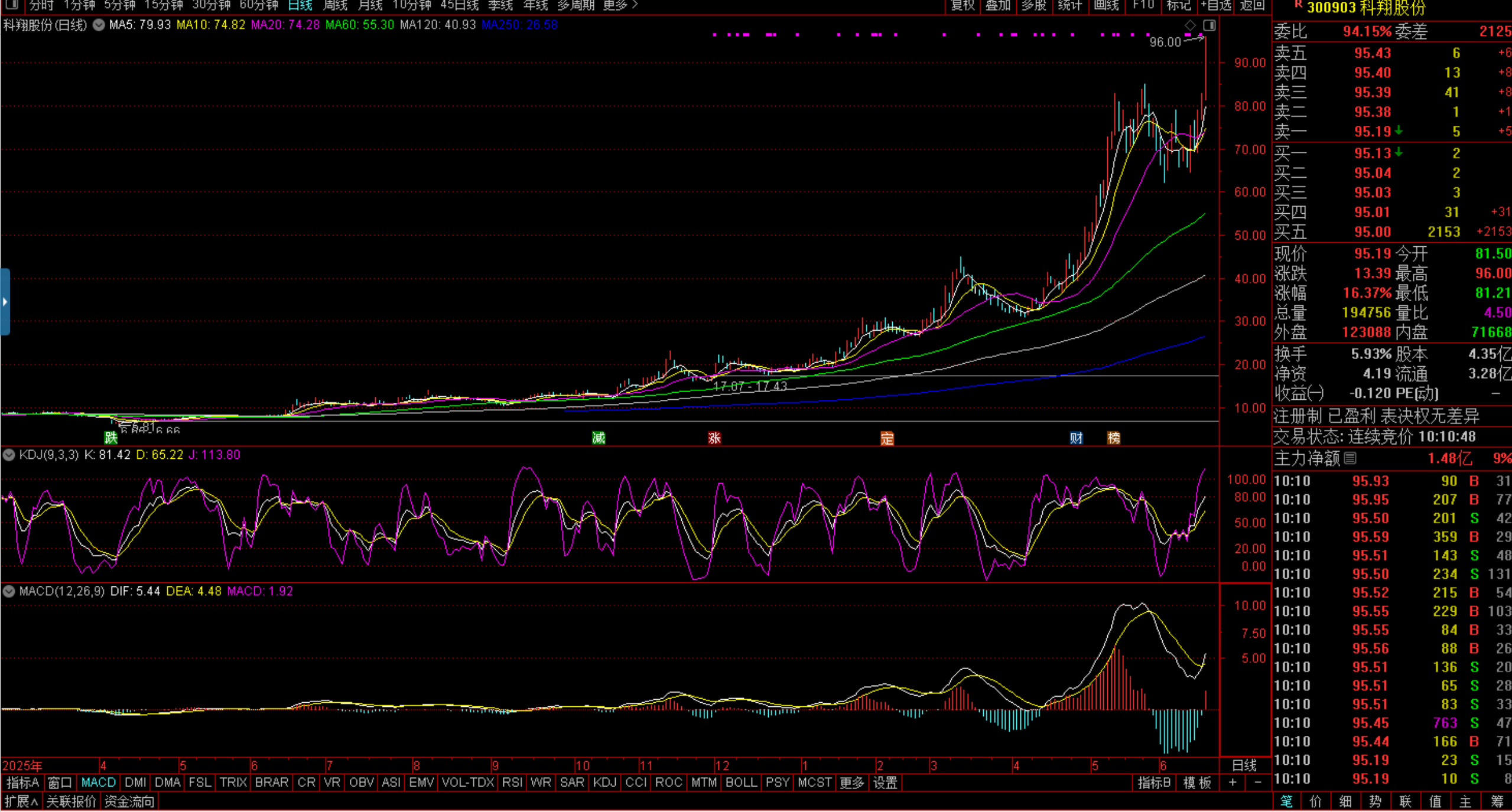Expand the left sidebar arrow handle
Screen dimensions: 1512x812
tap(5, 302)
